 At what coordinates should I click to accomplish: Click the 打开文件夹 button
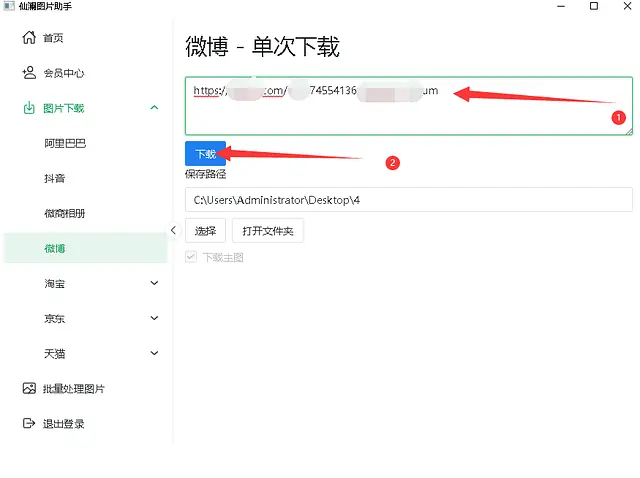tap(268, 231)
